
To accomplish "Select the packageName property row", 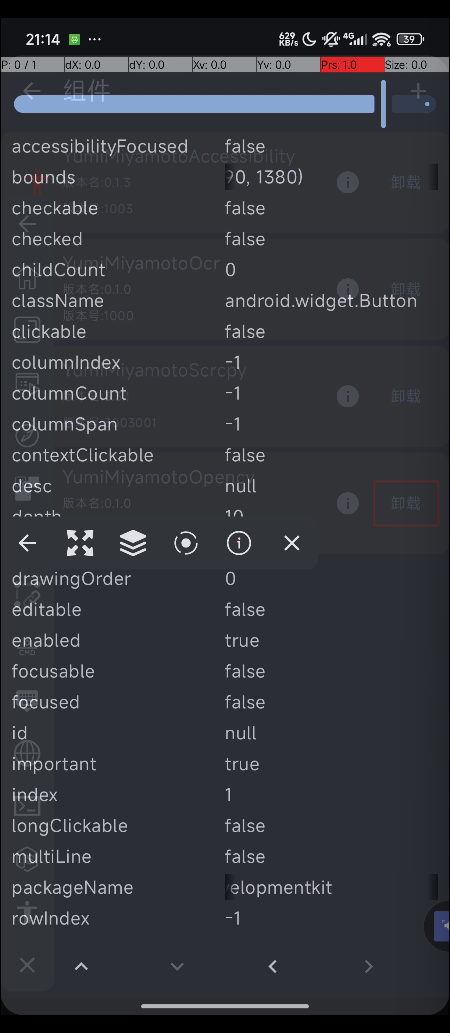I will pos(225,887).
